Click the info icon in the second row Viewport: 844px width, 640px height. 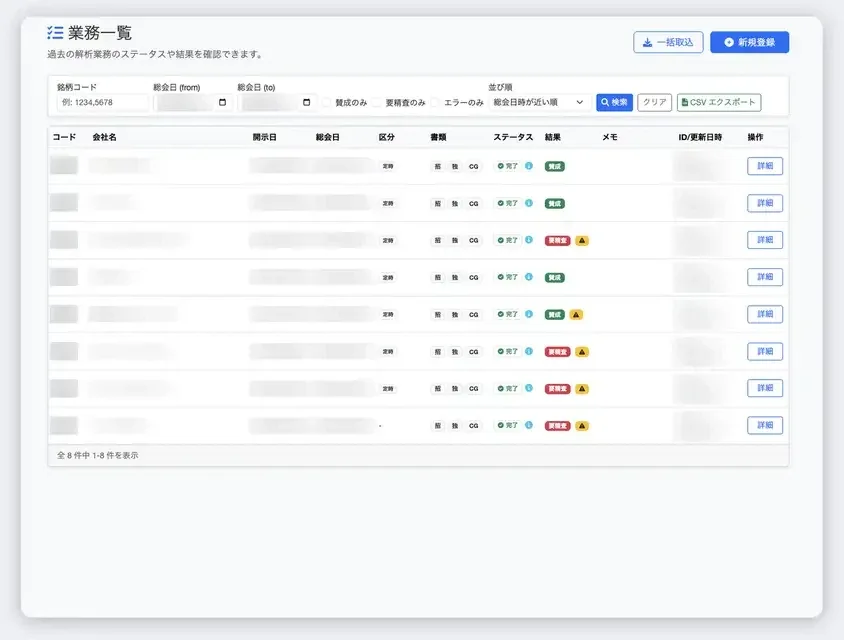pyautogui.click(x=529, y=203)
